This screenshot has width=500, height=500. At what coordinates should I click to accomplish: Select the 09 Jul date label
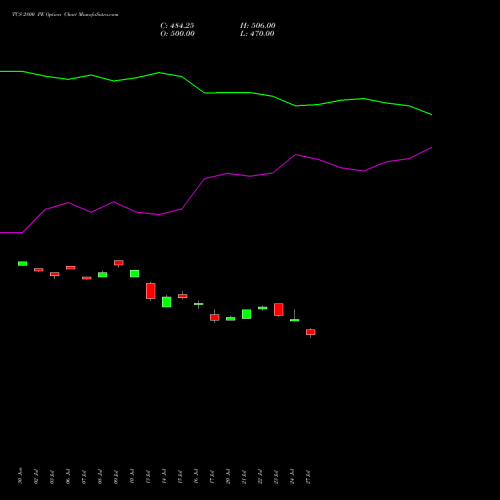coord(116,477)
